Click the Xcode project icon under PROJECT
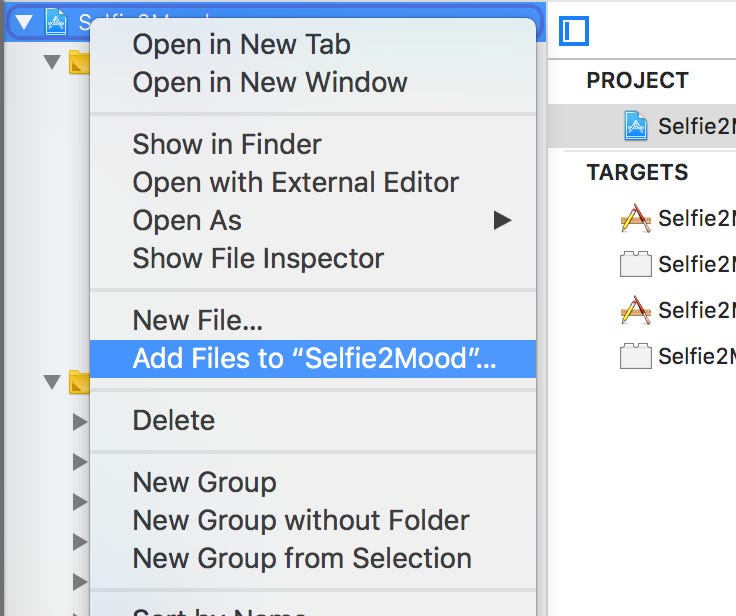The image size is (736, 616). 636,125
